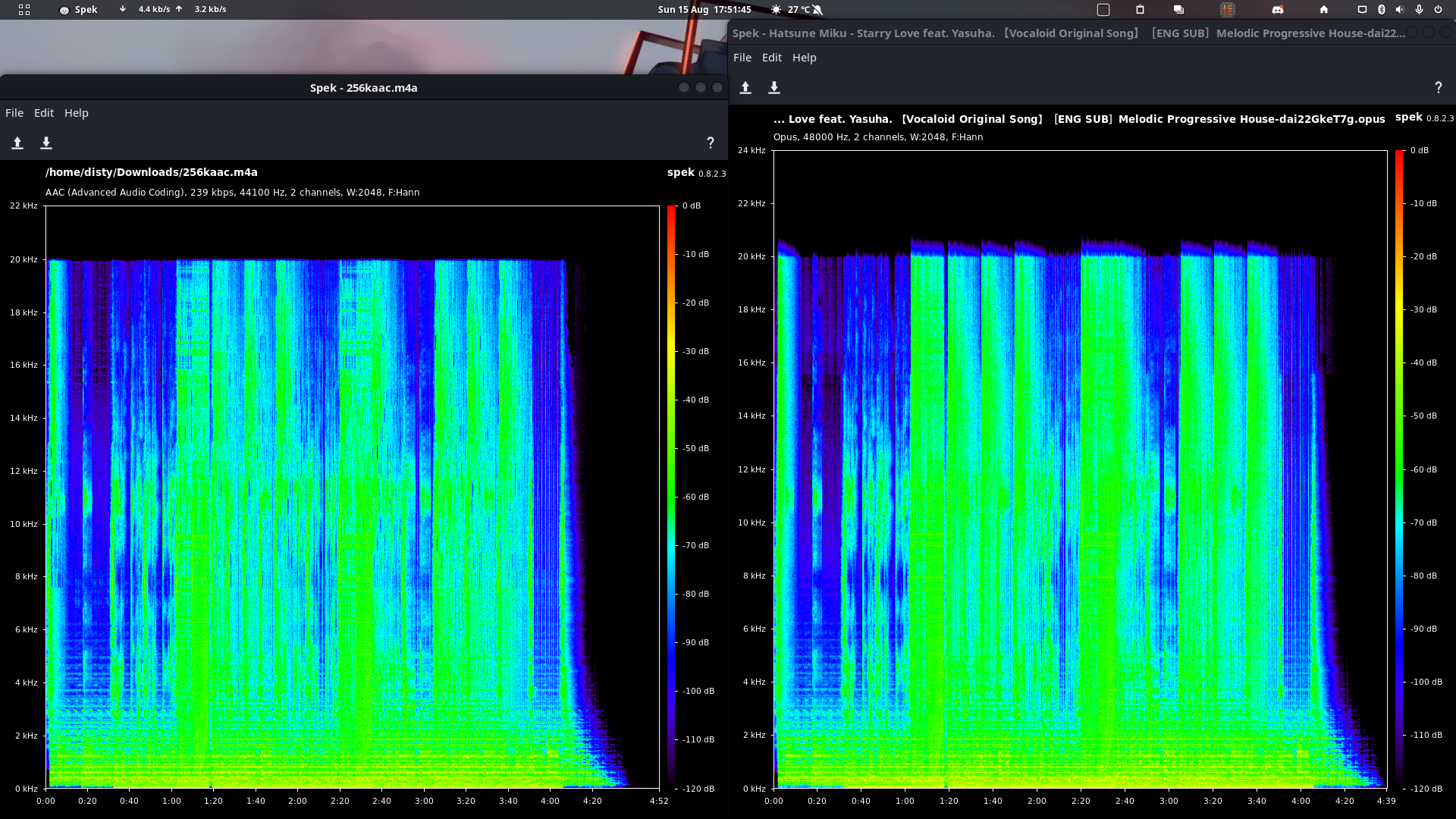Screen dimensions: 1456x819
Task: Click the 4:39 time label in Opus window
Action: [1386, 802]
